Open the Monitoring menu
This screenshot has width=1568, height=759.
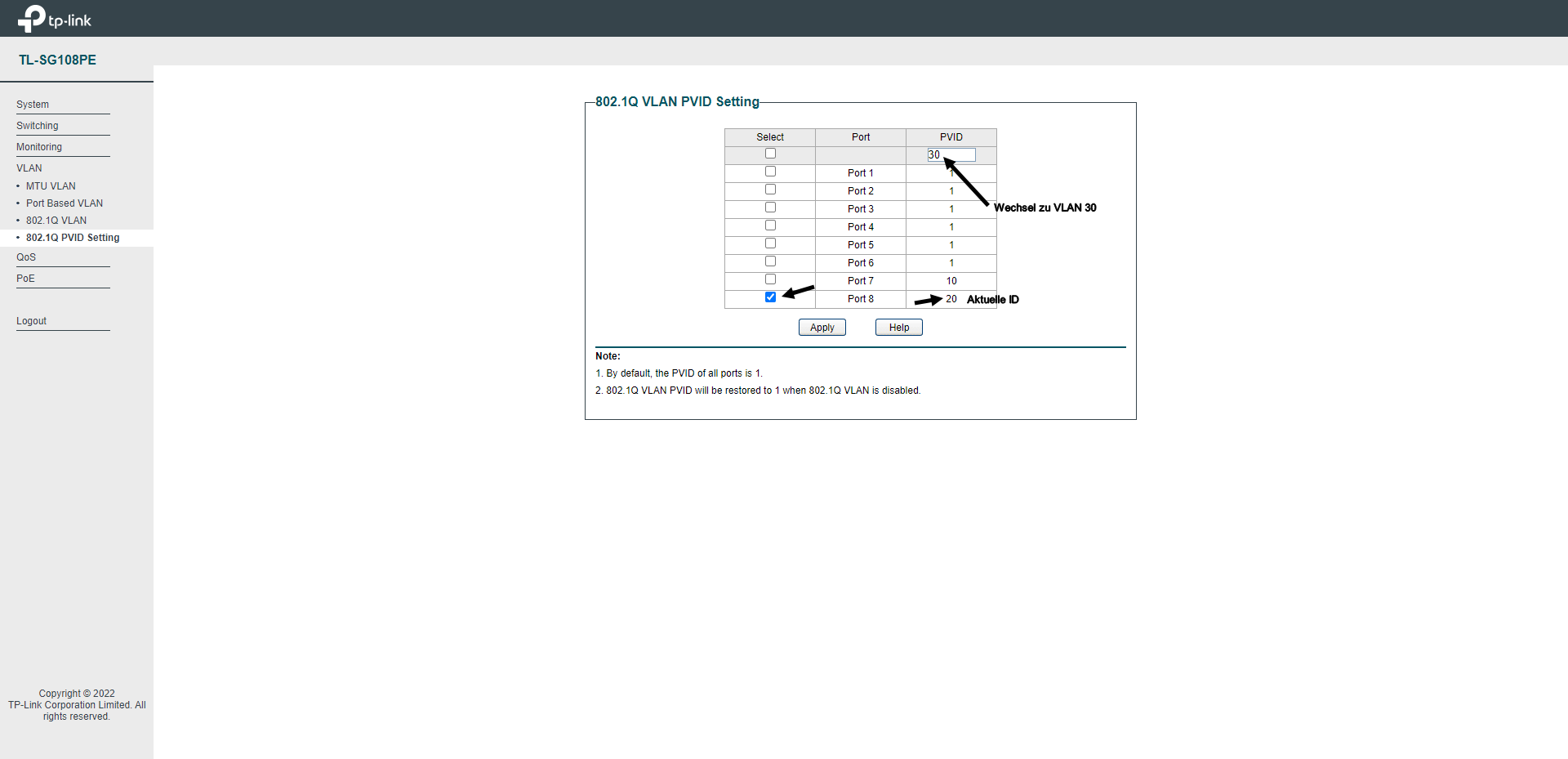tap(39, 147)
